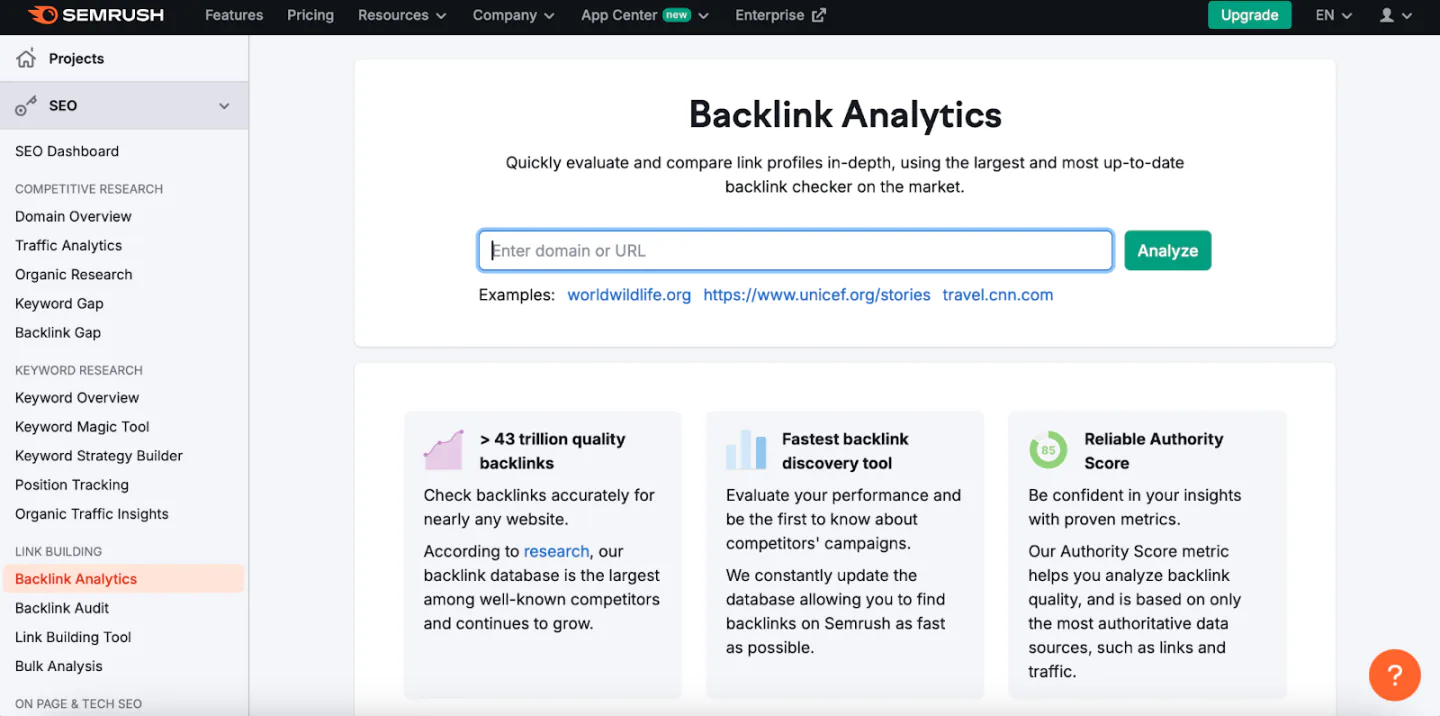Open the account menu chevron
This screenshot has height=716, width=1440.
click(1407, 16)
